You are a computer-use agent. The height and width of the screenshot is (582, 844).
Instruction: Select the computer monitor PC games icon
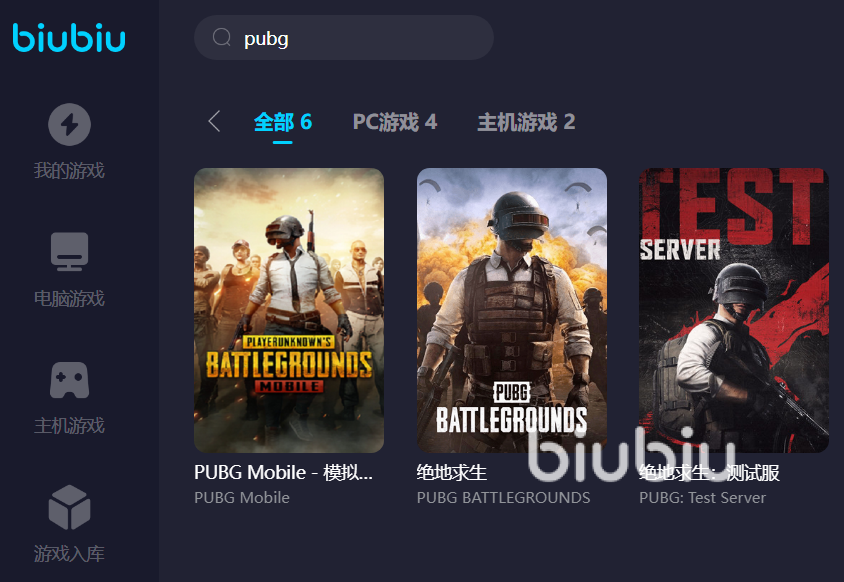pos(69,251)
